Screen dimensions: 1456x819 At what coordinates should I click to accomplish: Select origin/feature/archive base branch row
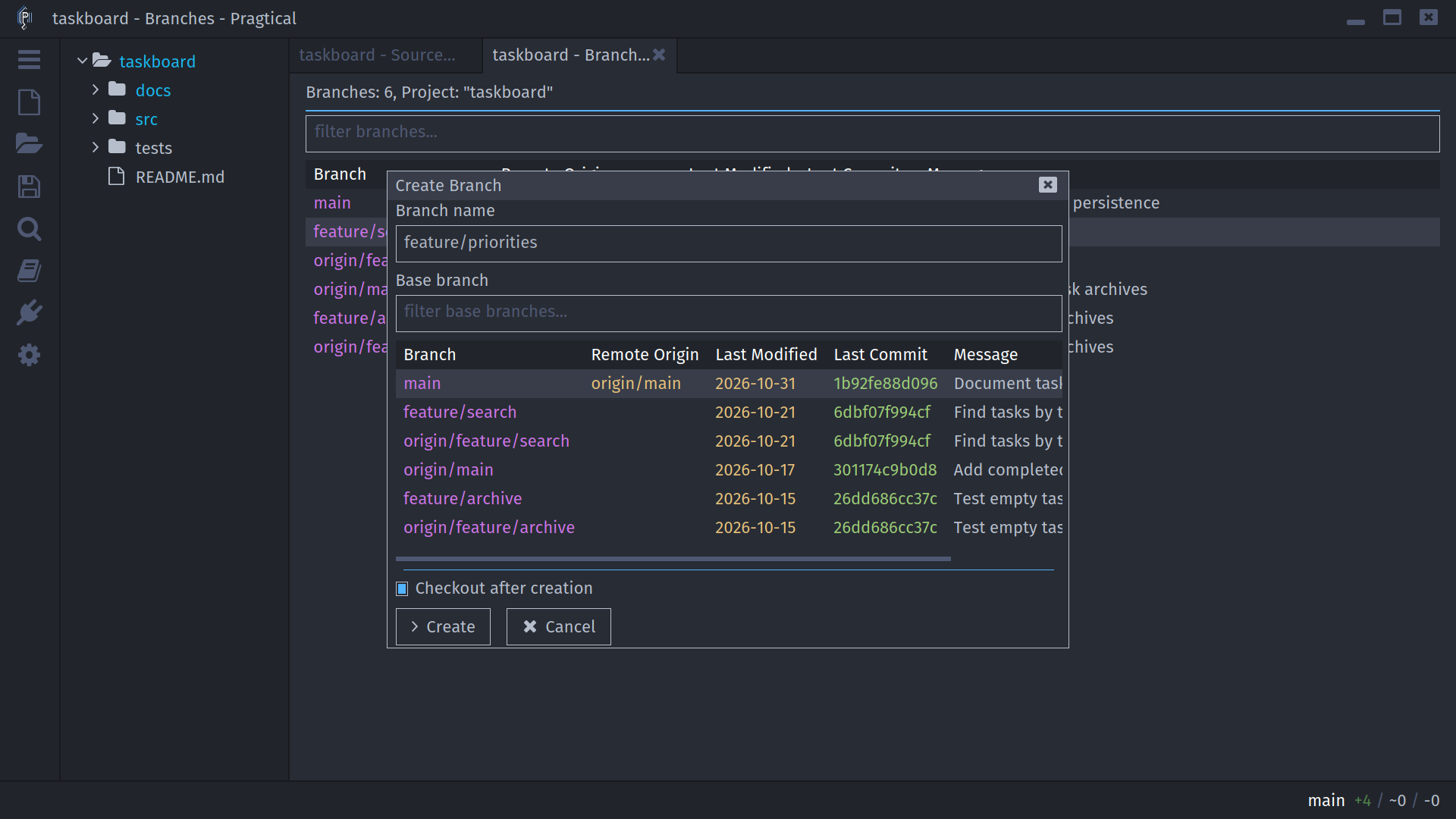pos(729,528)
